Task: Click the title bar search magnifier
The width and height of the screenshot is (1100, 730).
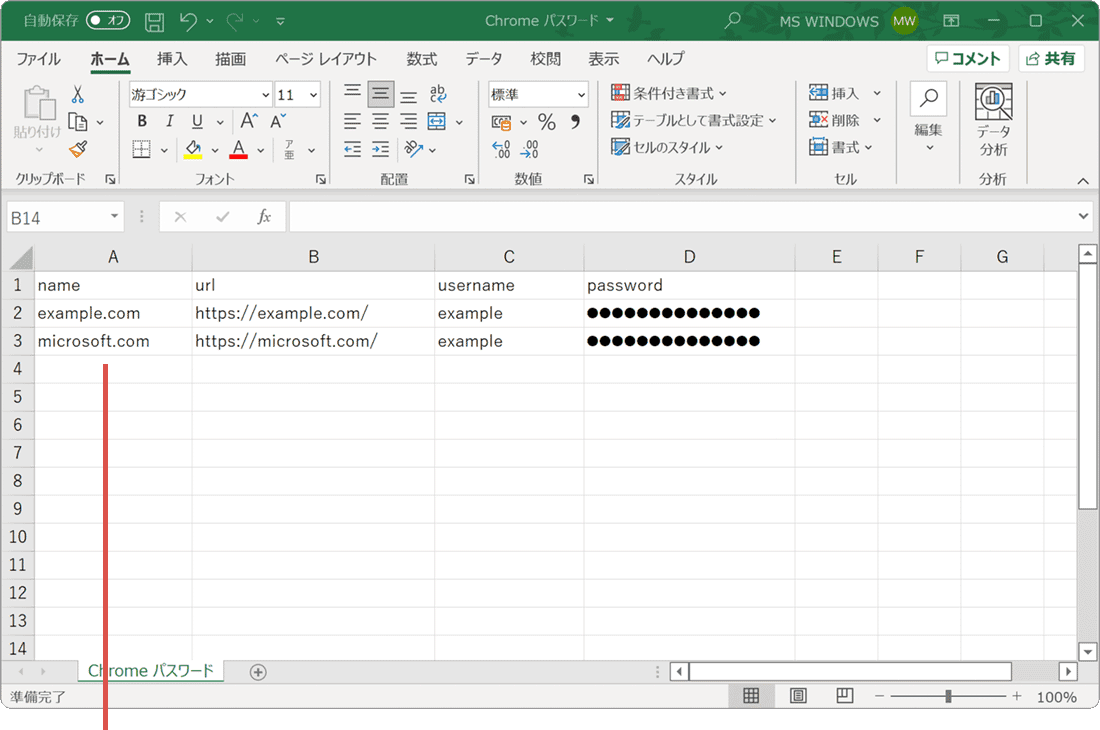Action: click(732, 21)
